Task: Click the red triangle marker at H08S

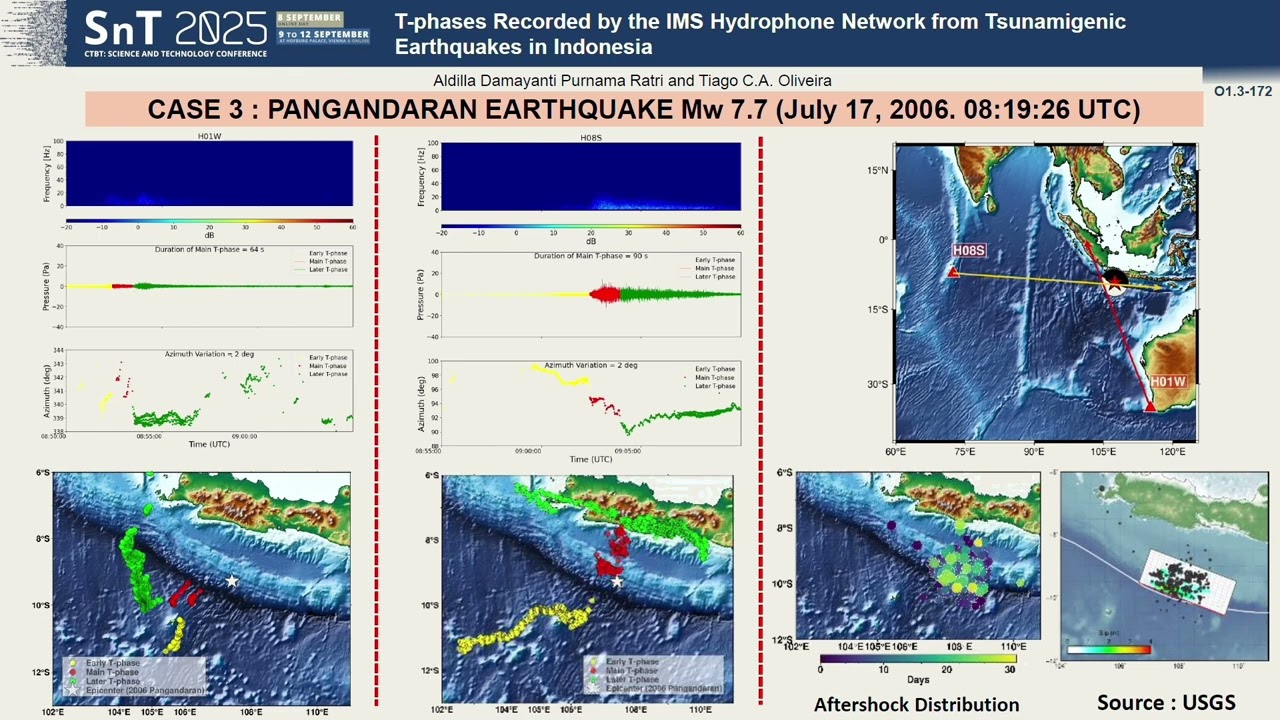Action: (x=953, y=272)
